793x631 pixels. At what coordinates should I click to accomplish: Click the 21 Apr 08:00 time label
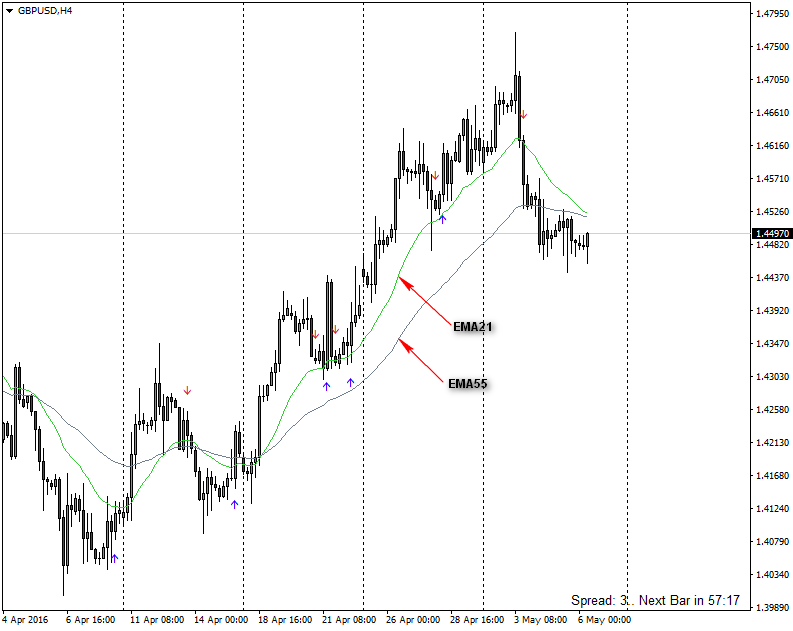[349, 620]
